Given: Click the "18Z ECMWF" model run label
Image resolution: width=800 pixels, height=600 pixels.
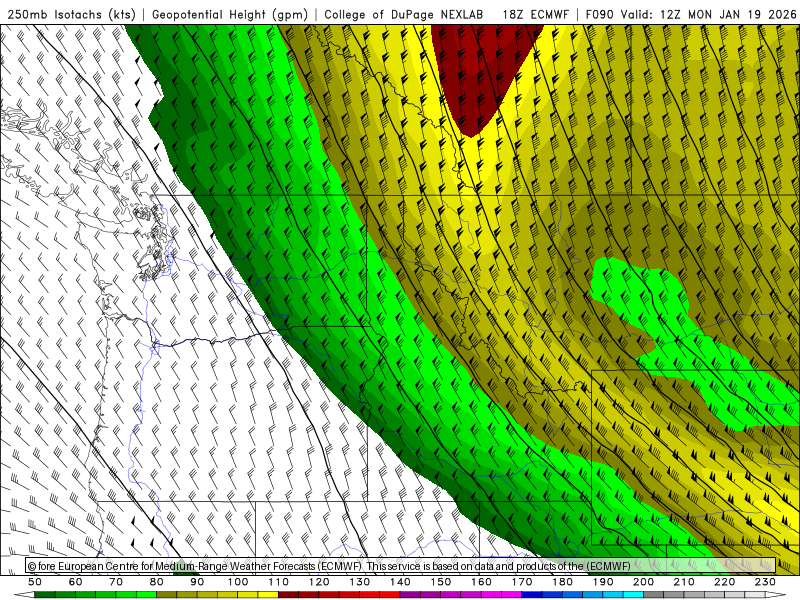Looking at the screenshot, I should pos(535,15).
